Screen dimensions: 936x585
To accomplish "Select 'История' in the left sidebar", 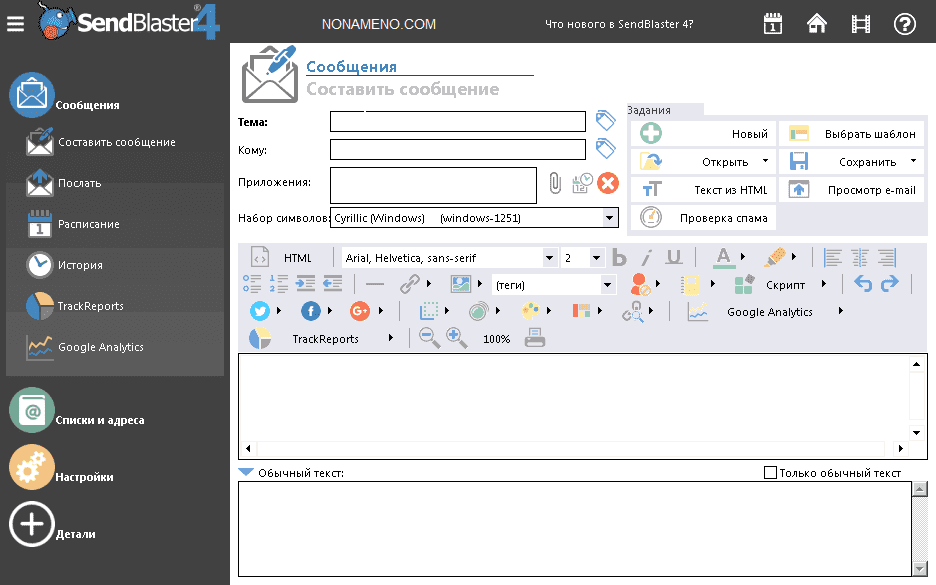I will tap(80, 265).
